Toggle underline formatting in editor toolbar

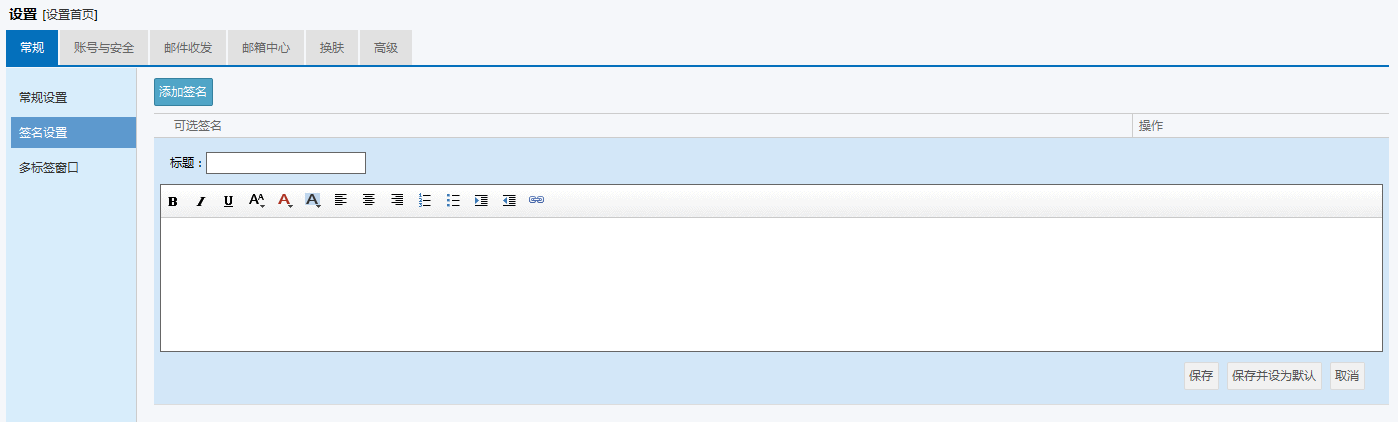point(229,201)
